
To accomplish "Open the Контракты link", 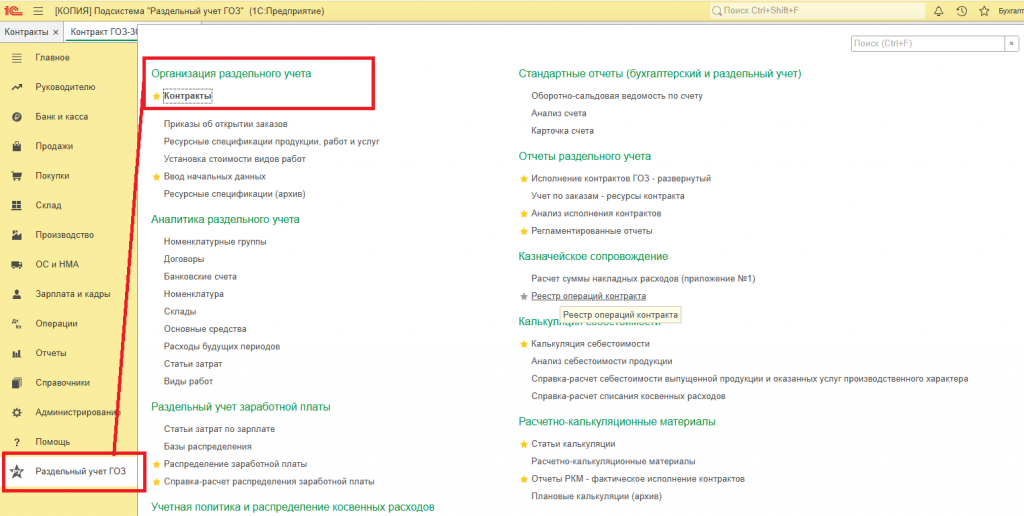I will (188, 97).
